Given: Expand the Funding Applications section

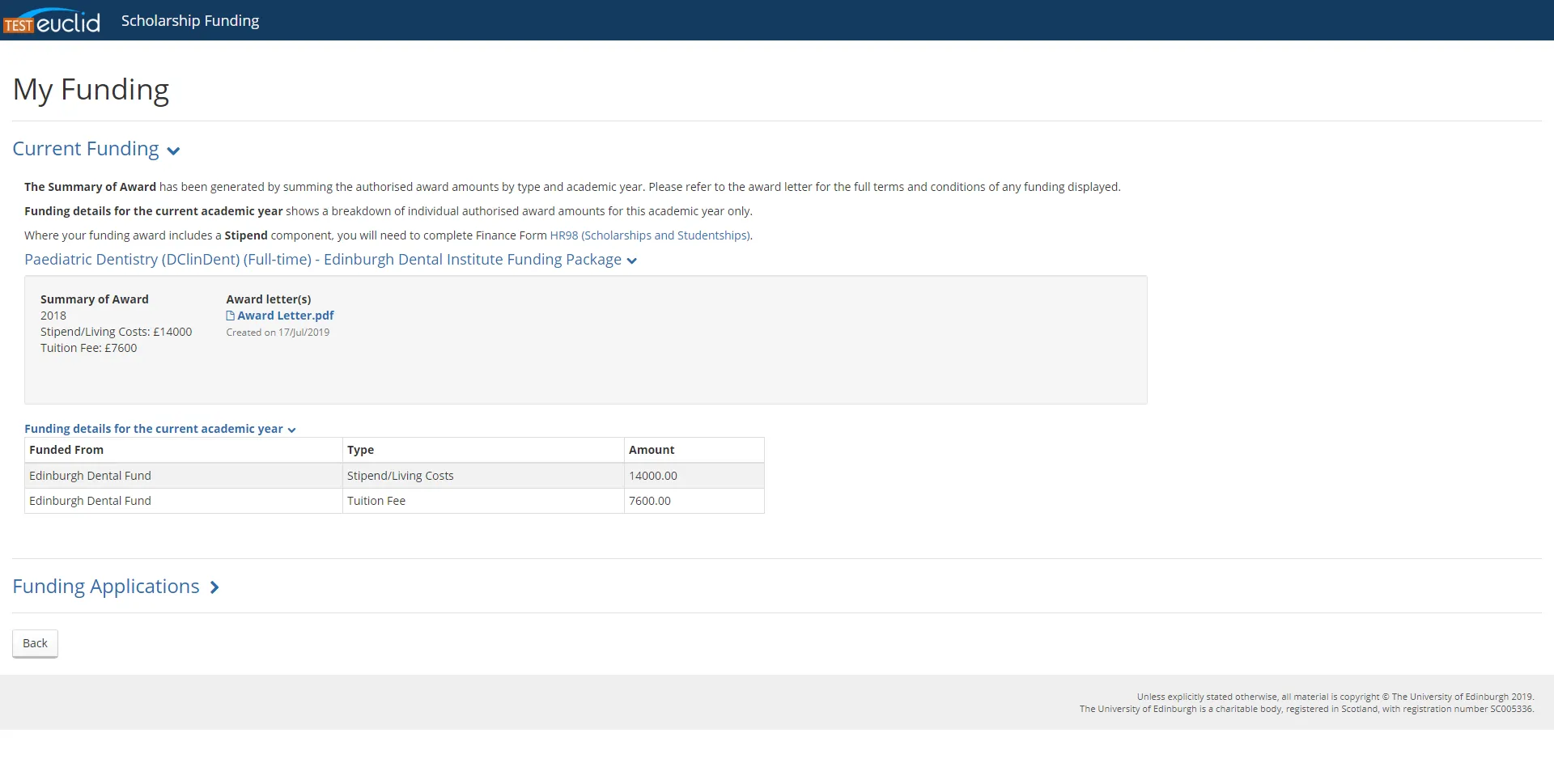Looking at the screenshot, I should tap(106, 587).
